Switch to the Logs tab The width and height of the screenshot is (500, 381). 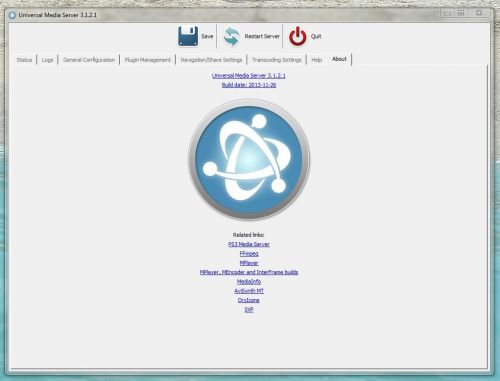pos(47,60)
